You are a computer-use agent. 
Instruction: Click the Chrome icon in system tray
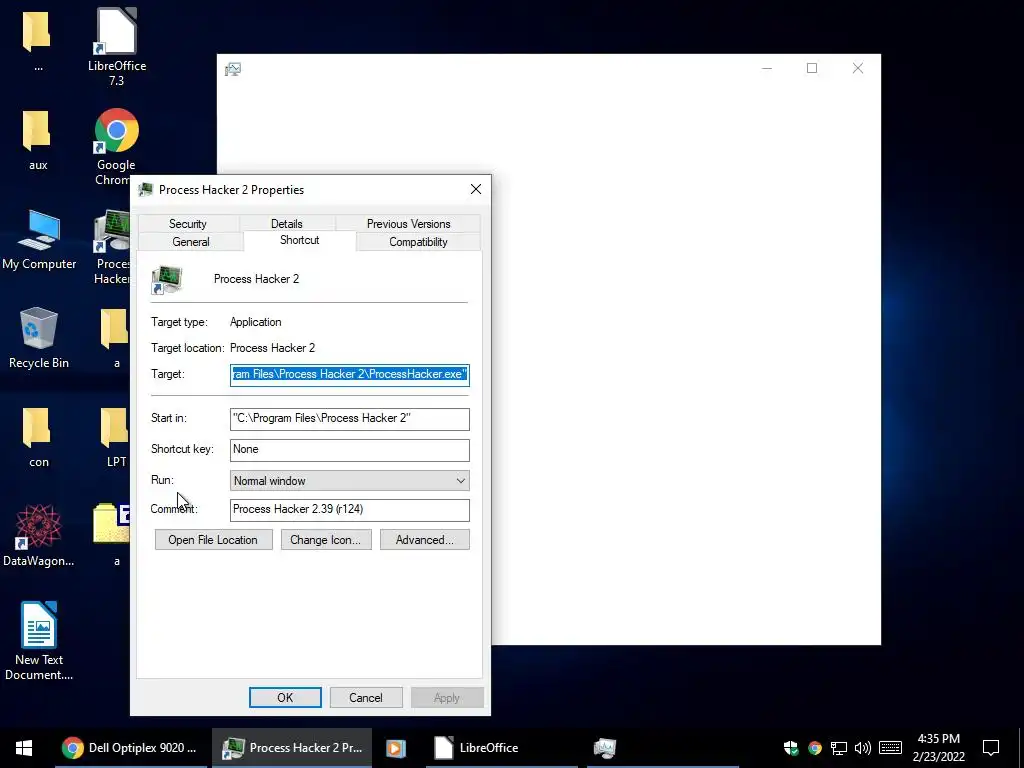click(814, 748)
